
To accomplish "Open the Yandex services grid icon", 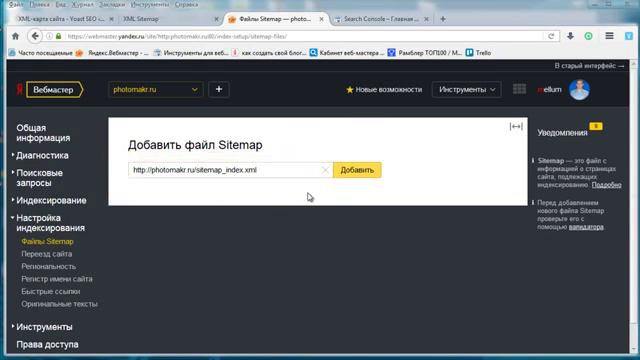I will (x=519, y=89).
